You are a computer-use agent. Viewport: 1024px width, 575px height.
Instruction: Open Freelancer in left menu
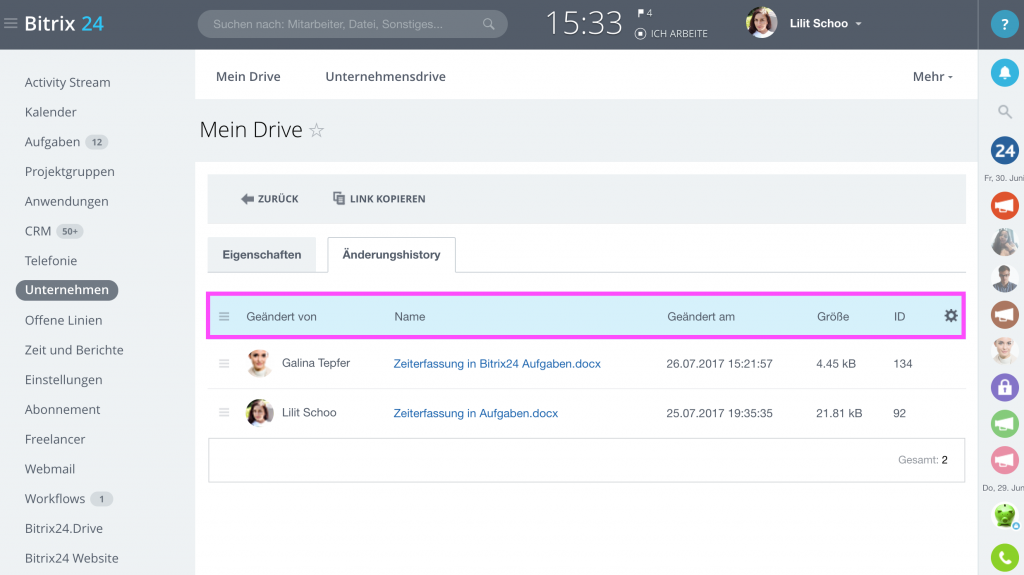[x=55, y=439]
